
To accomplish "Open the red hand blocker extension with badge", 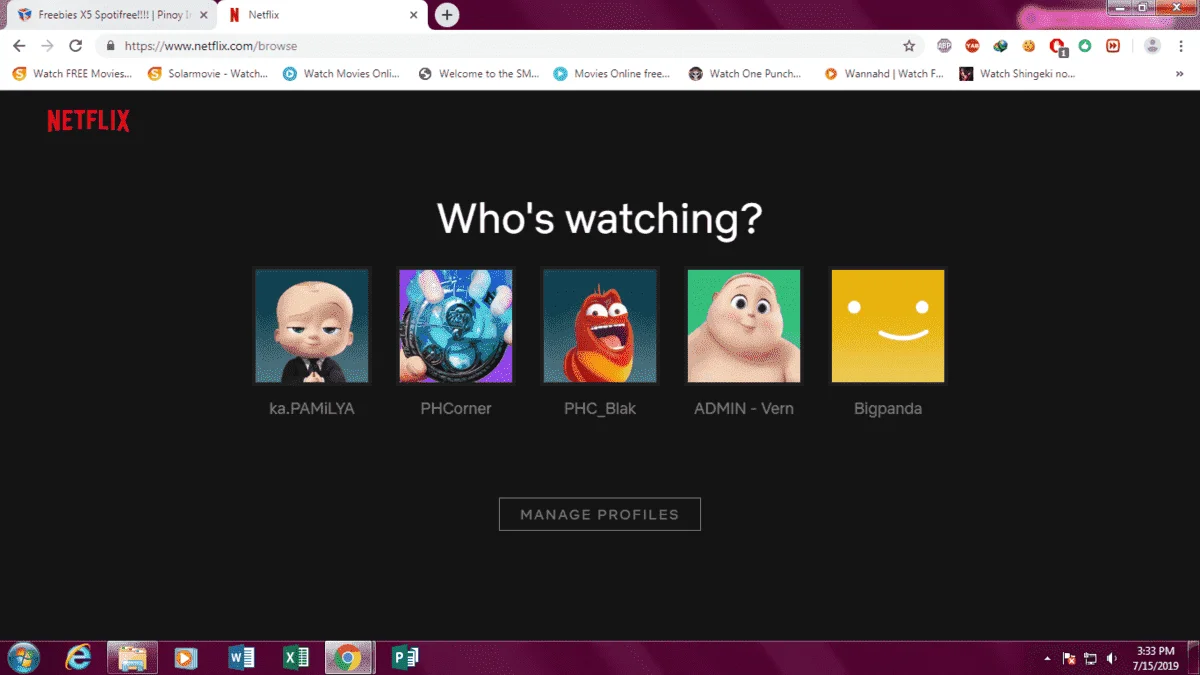I will [1057, 46].
